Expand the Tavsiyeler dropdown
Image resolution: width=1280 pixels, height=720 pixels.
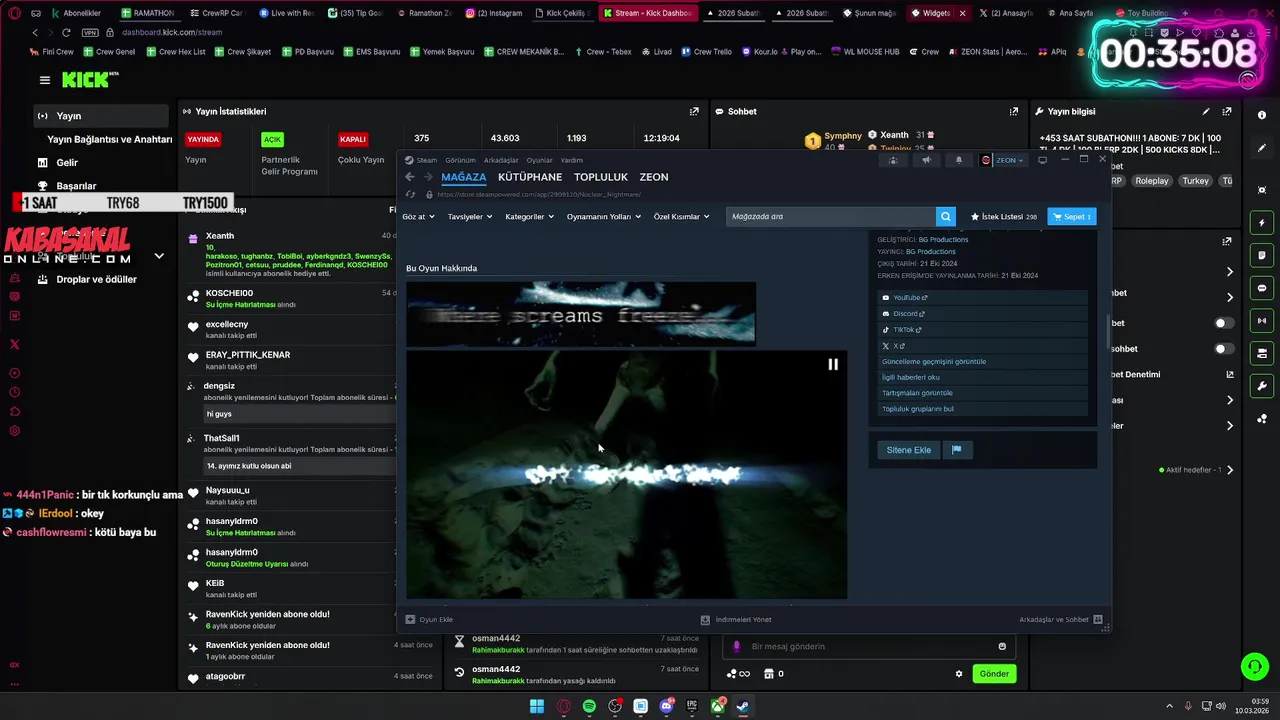pyautogui.click(x=470, y=216)
